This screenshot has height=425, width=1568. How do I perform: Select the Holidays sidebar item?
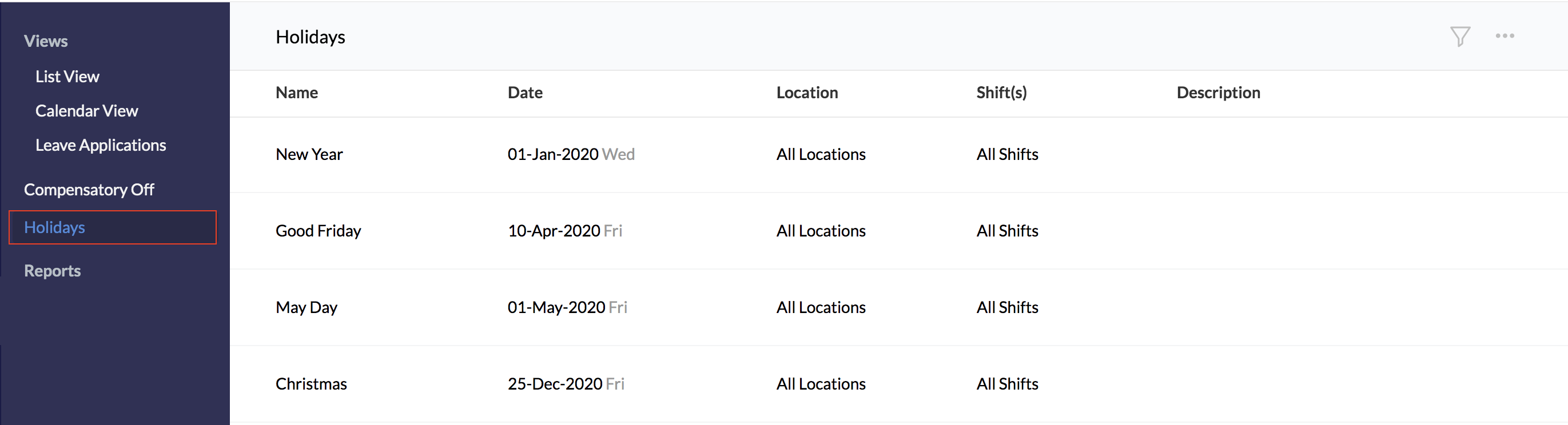(54, 227)
